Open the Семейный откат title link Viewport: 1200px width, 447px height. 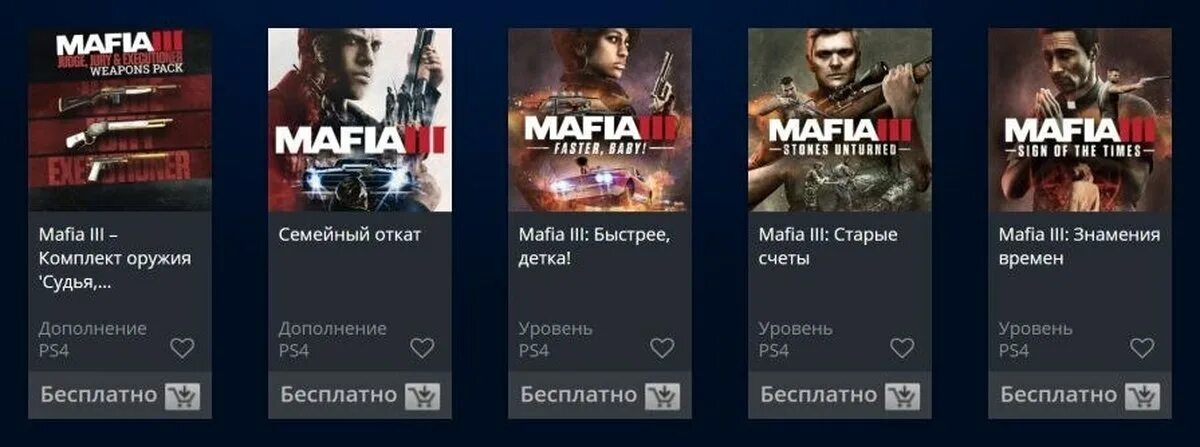point(350,235)
